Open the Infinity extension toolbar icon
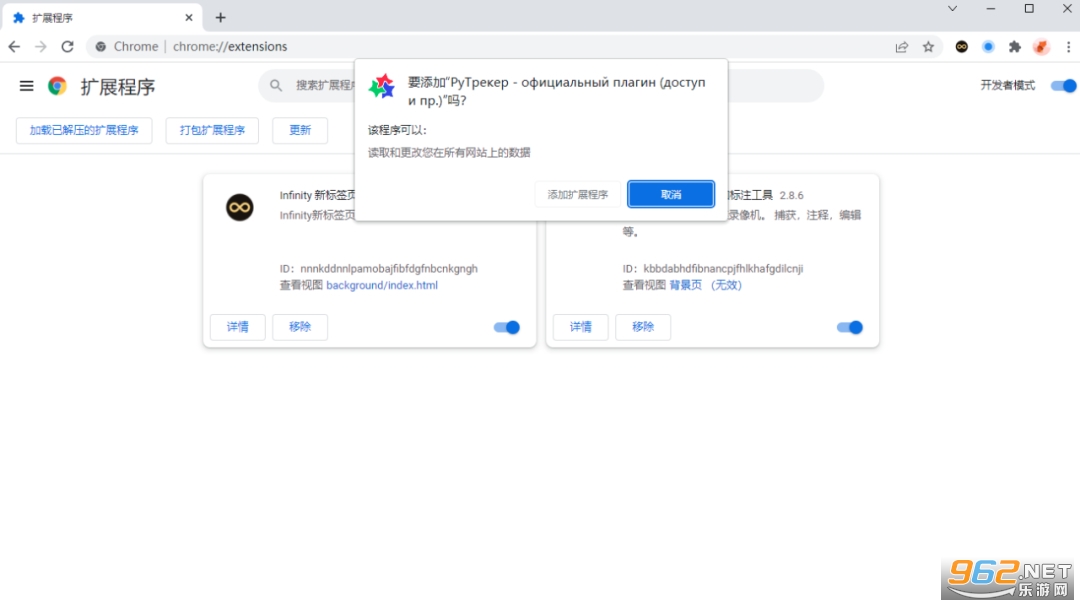This screenshot has height=606, width=1080. [x=962, y=47]
